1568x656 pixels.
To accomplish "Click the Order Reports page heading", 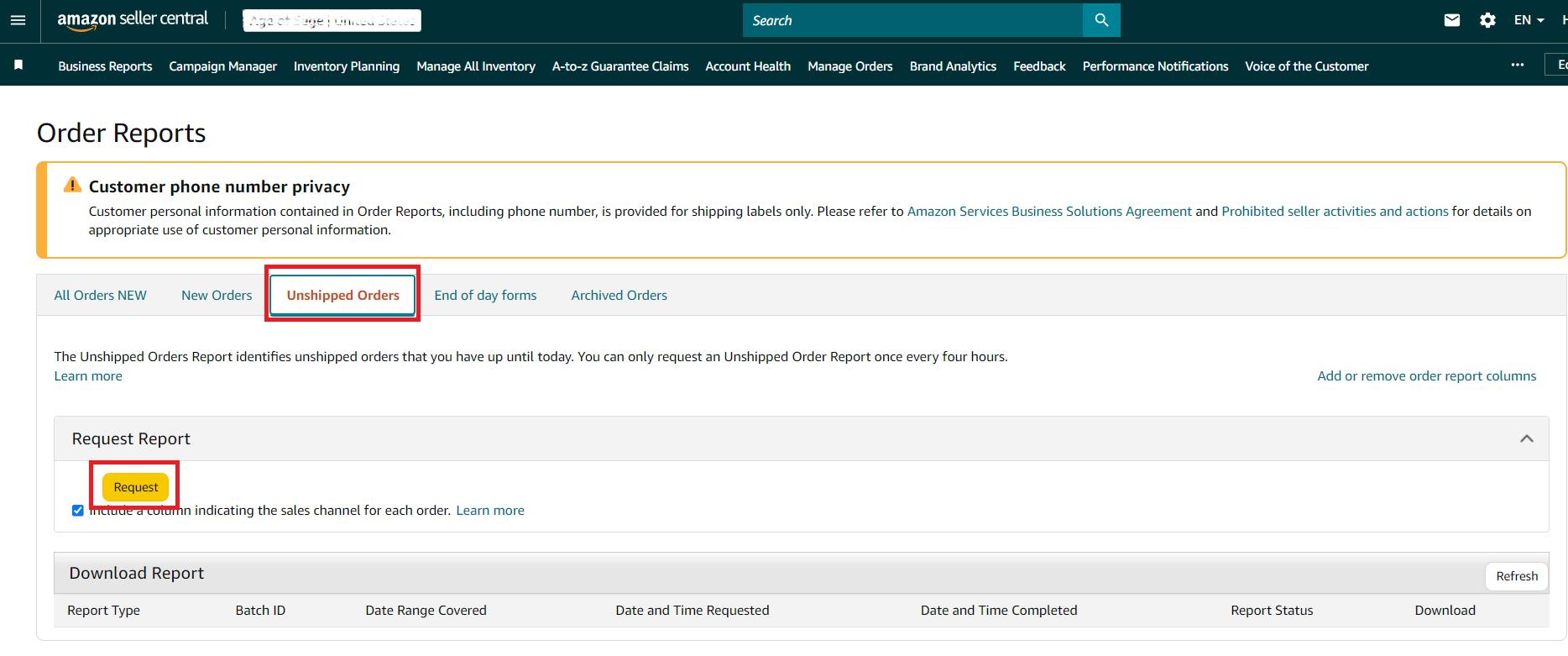I will coord(122,134).
